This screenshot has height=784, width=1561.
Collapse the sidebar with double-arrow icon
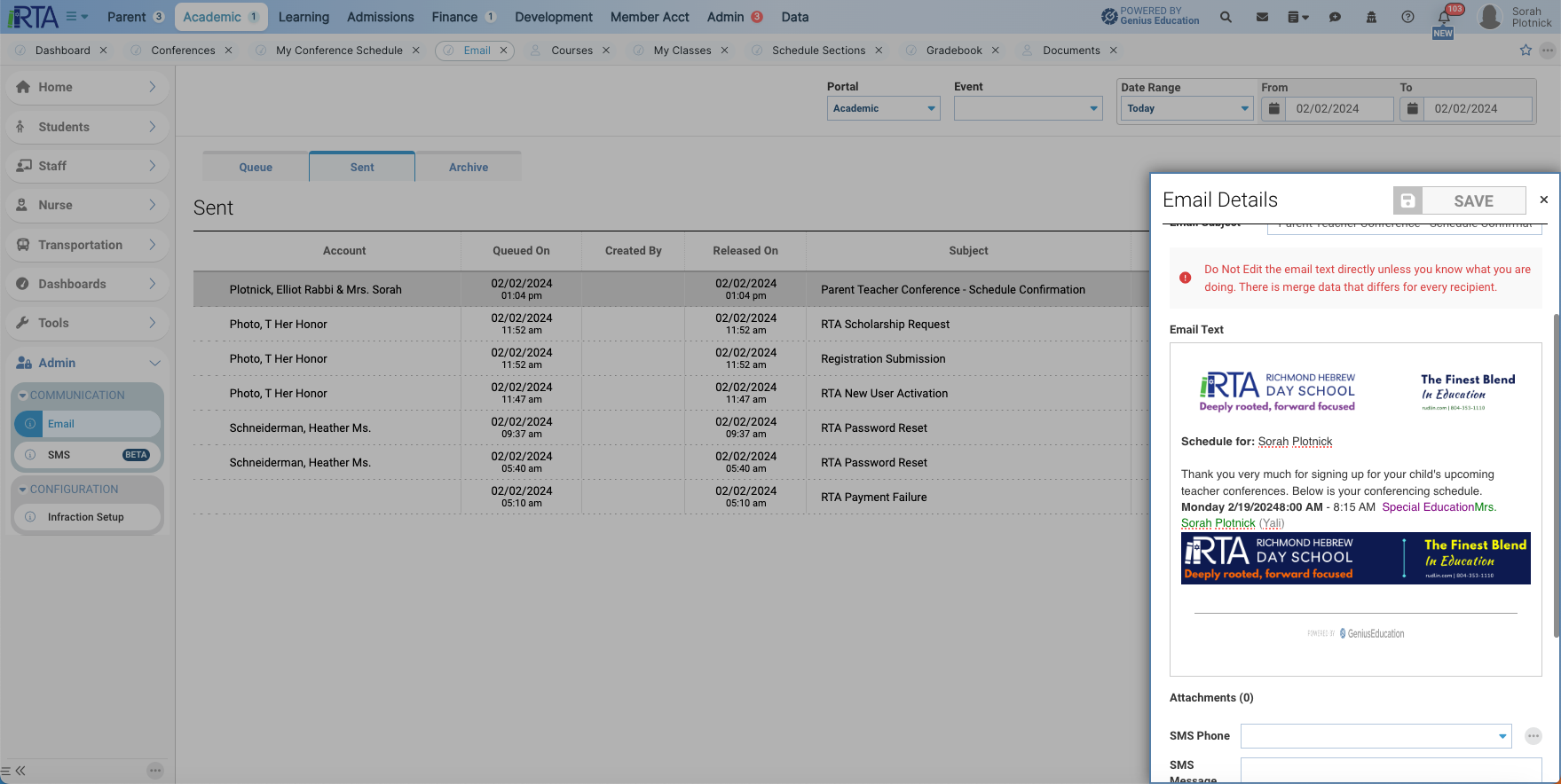click(20, 771)
